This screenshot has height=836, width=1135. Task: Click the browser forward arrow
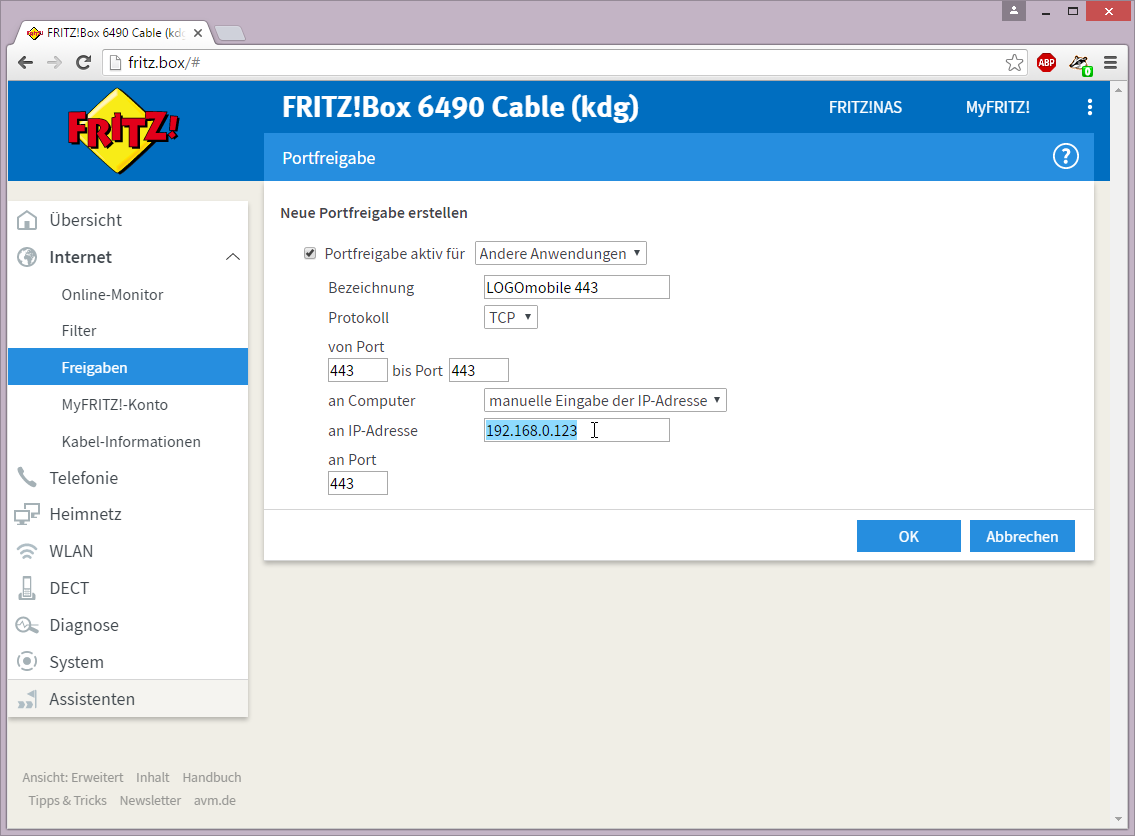[x=54, y=63]
